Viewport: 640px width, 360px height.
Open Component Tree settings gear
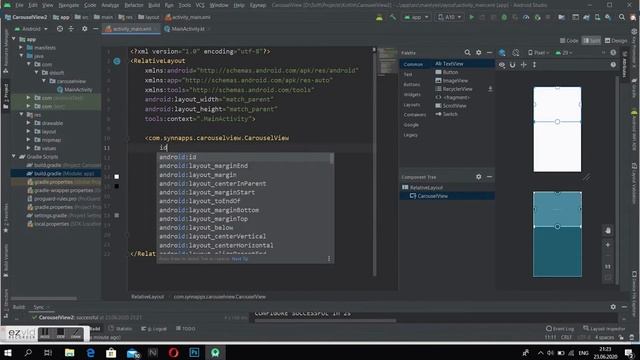pyautogui.click(x=478, y=177)
